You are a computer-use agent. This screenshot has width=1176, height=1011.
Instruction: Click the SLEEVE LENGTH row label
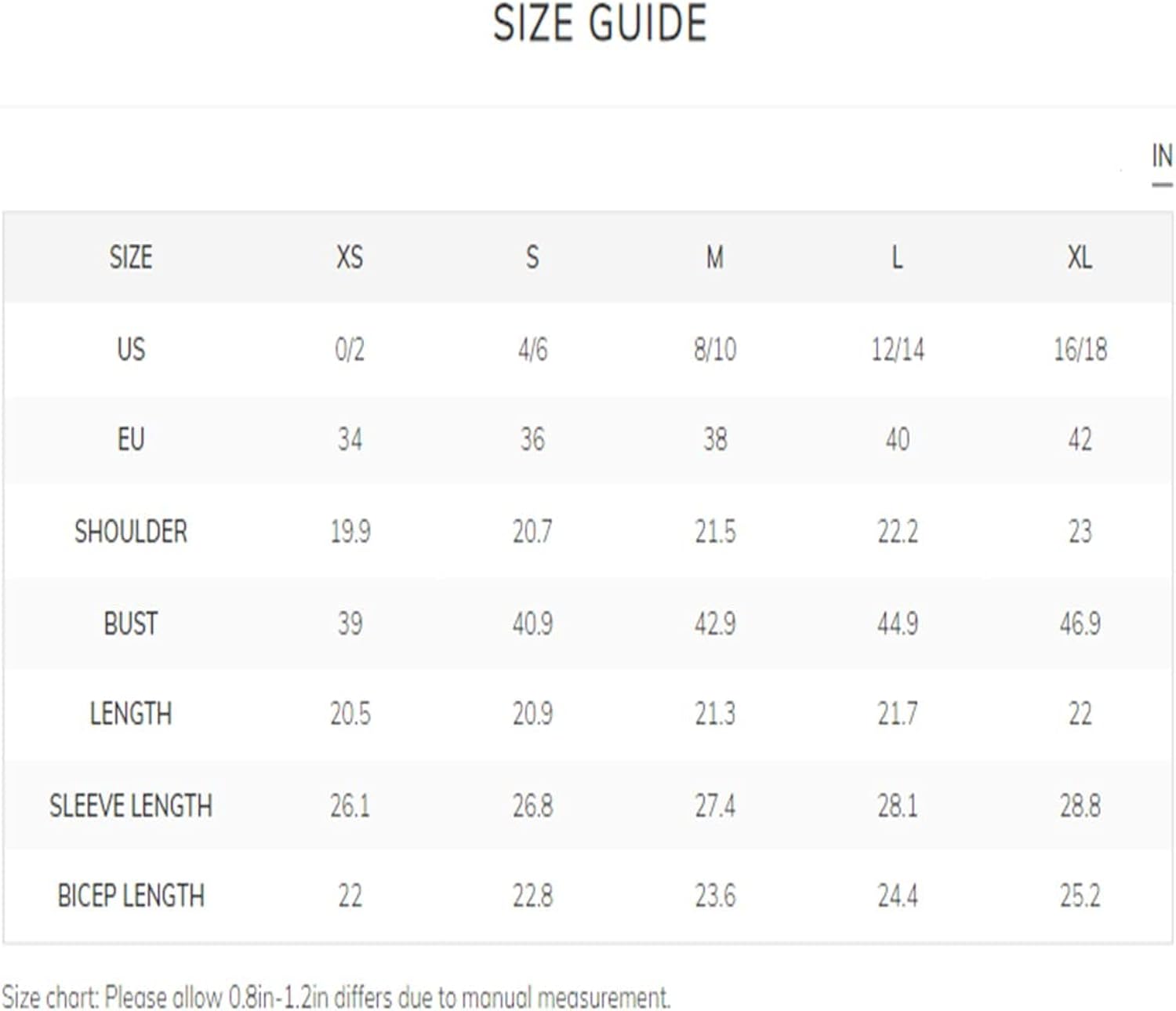[131, 806]
